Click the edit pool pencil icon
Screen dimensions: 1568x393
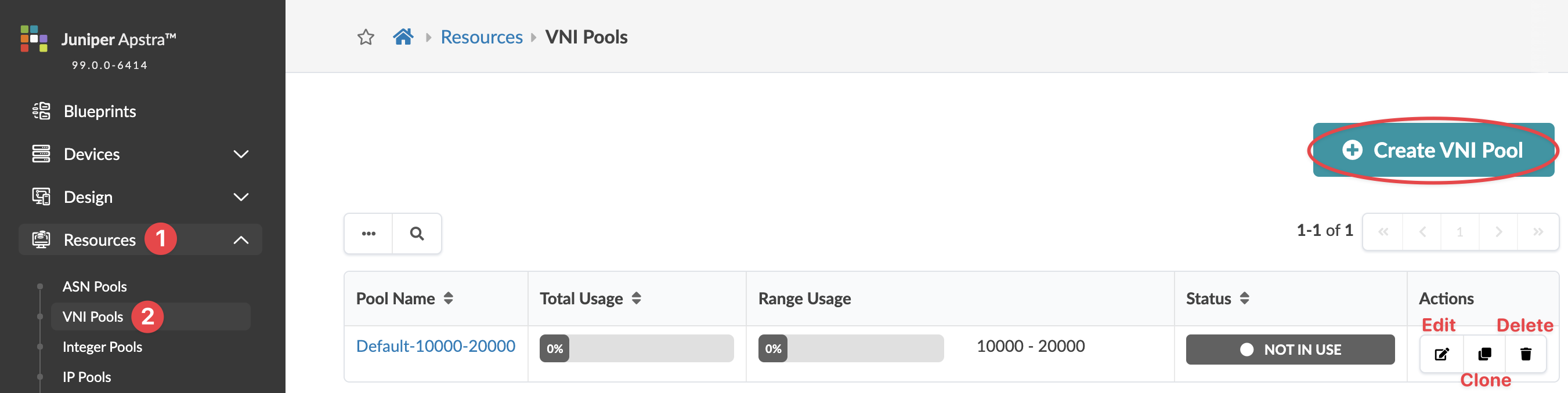tap(1441, 354)
